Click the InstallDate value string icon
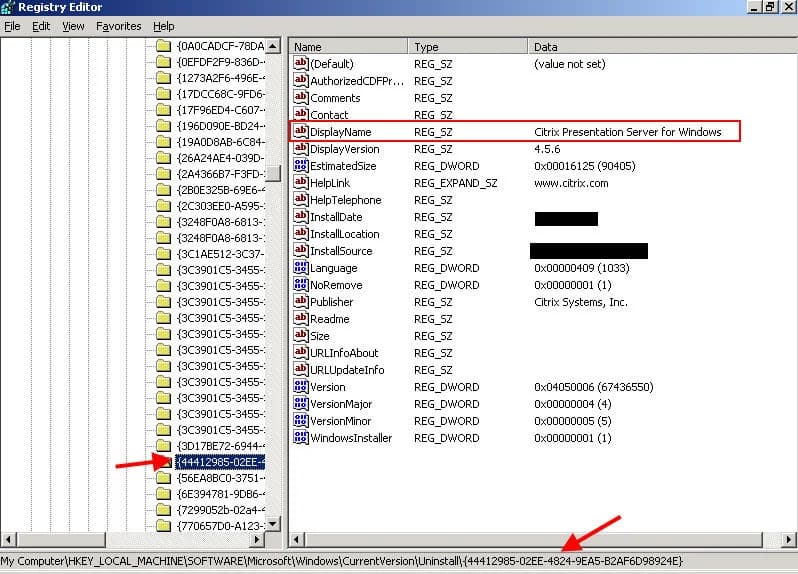 [x=301, y=216]
